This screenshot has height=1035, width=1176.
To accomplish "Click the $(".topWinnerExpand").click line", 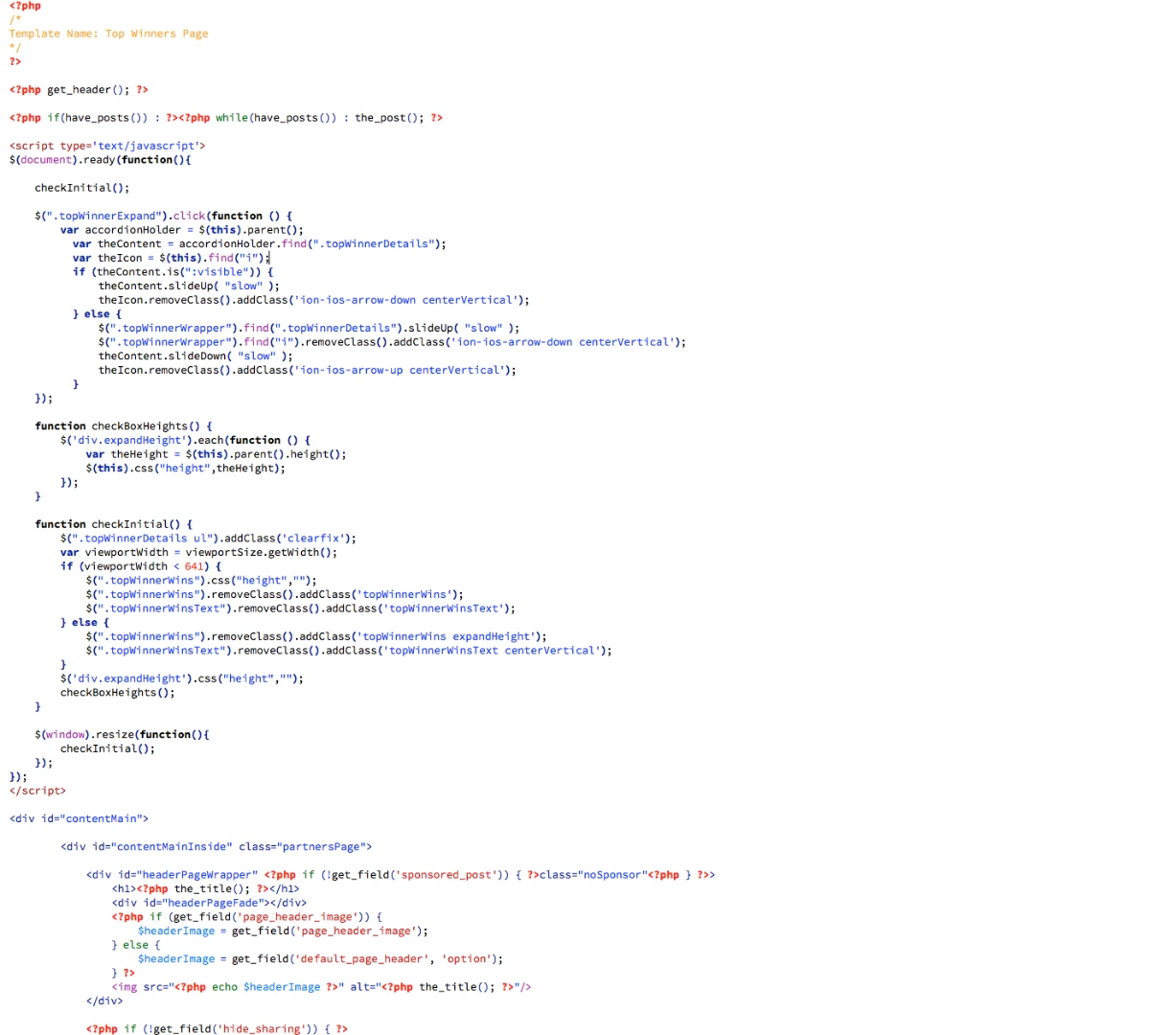I will (x=164, y=216).
